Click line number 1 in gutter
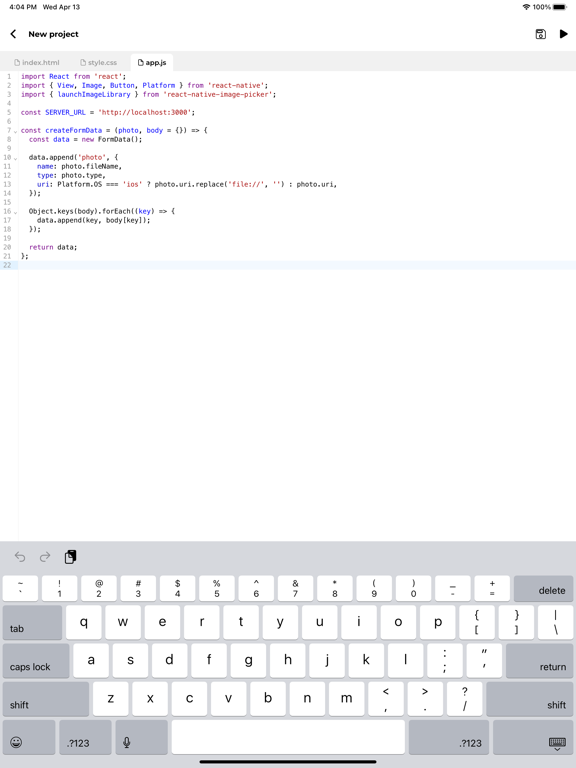 (9, 76)
